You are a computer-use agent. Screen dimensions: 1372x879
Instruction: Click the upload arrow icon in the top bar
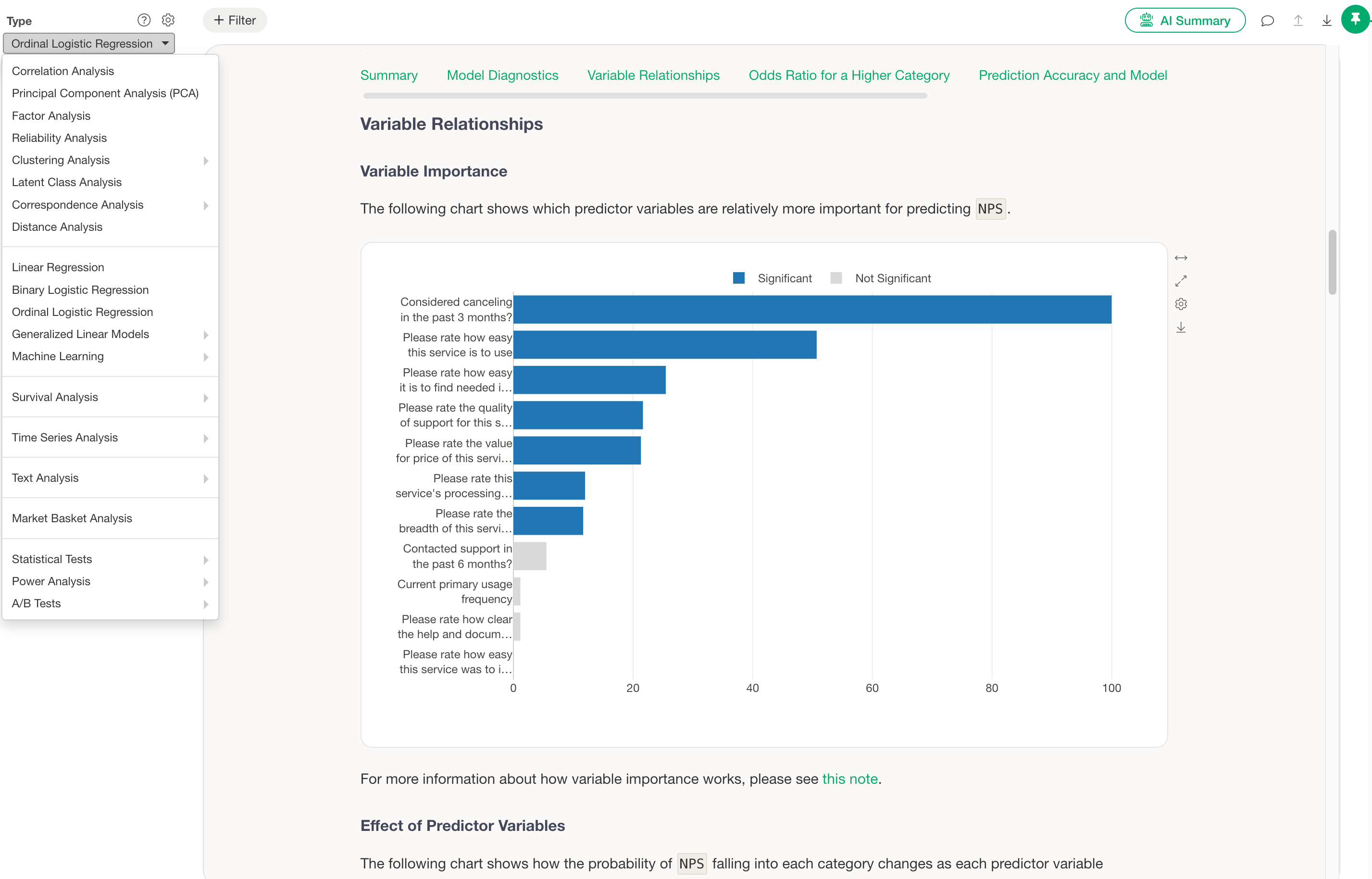click(x=1298, y=21)
